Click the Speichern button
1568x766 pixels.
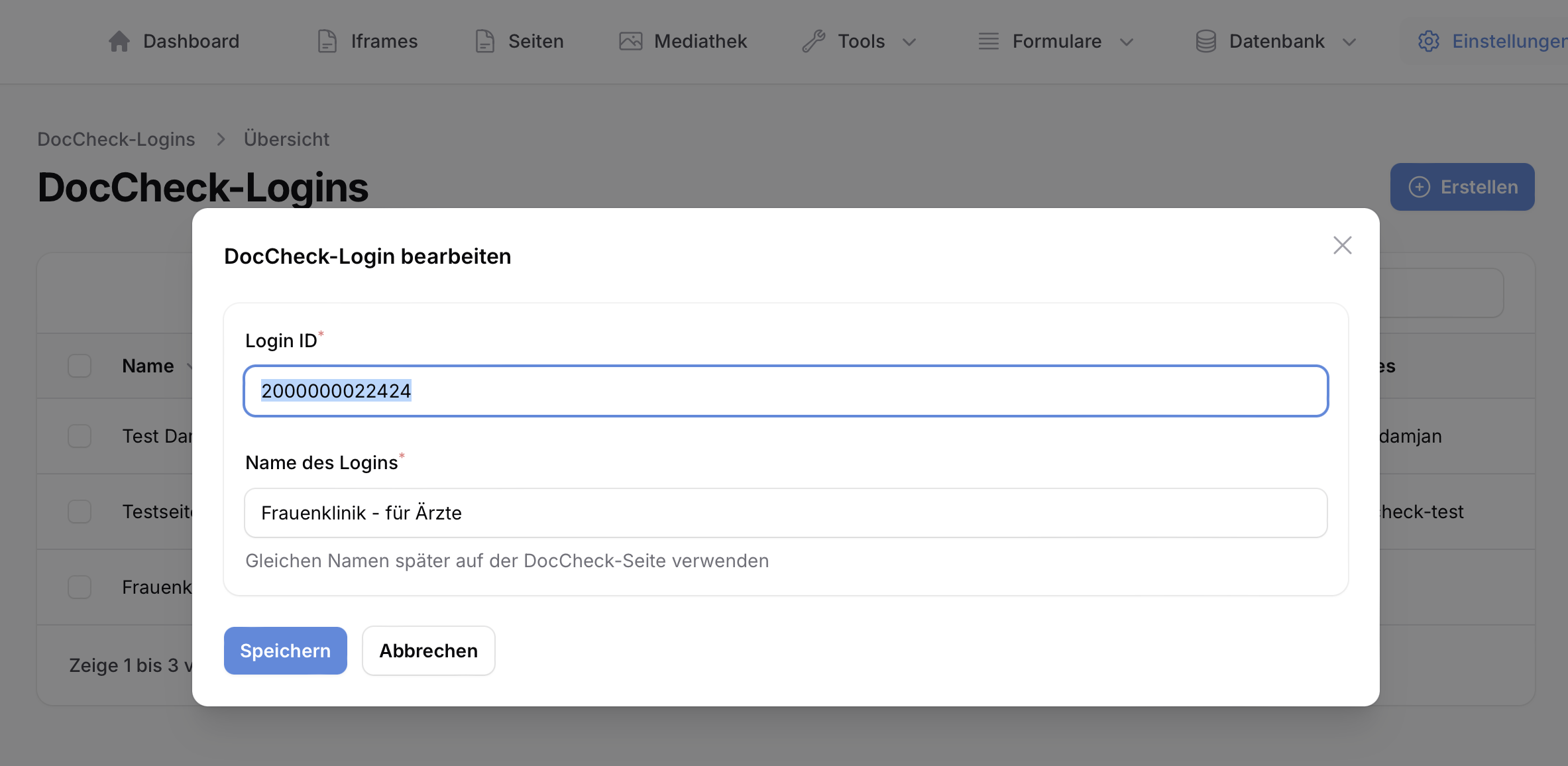click(286, 651)
